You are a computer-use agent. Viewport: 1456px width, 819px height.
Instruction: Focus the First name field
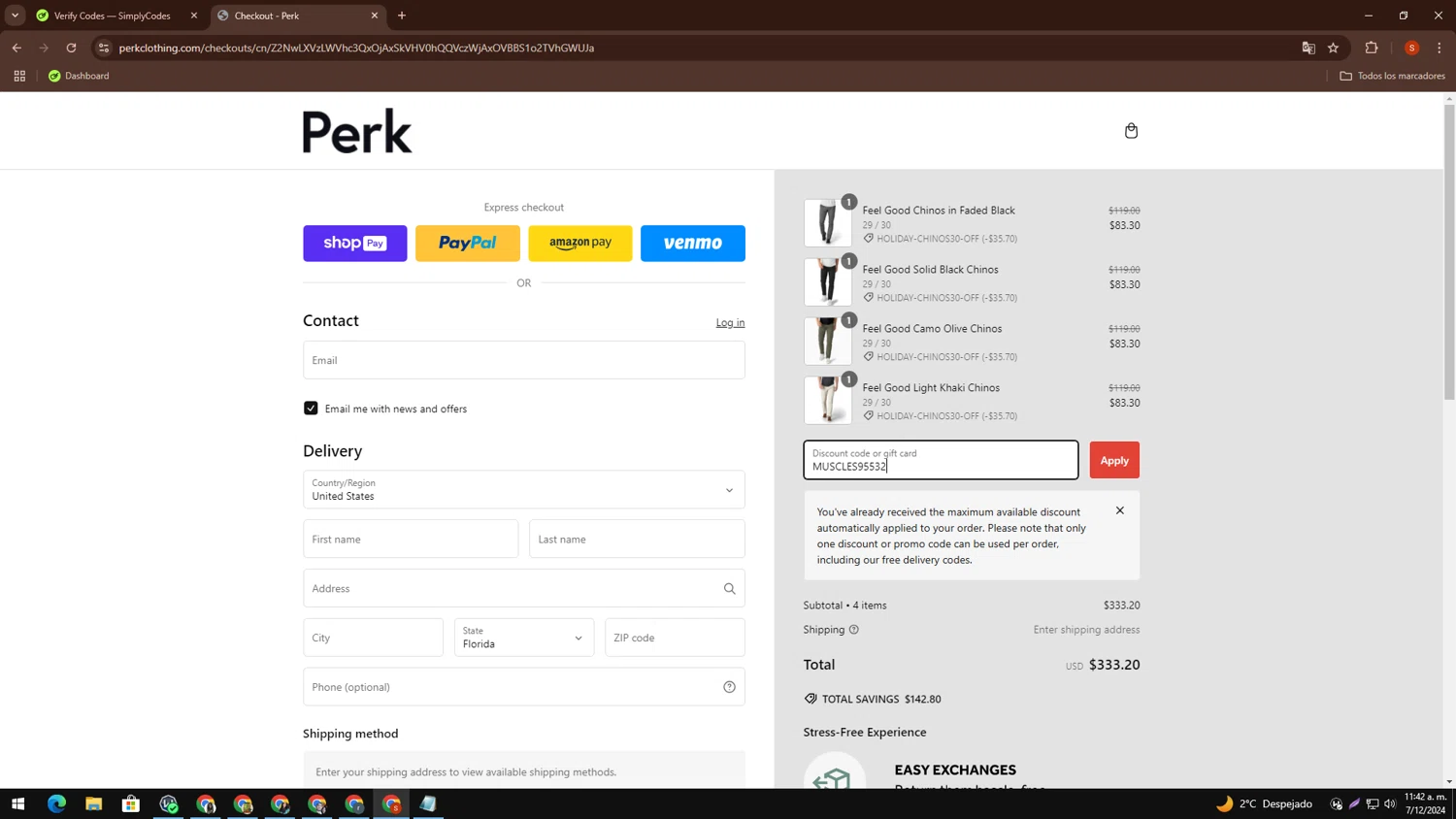pos(411,539)
